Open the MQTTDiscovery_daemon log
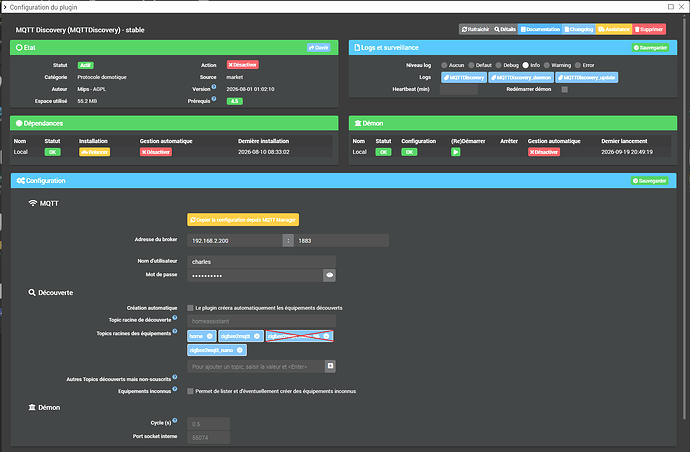The image size is (690, 452). 521,77
